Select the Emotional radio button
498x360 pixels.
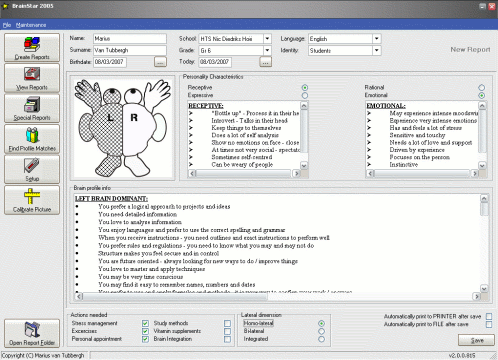482,95
